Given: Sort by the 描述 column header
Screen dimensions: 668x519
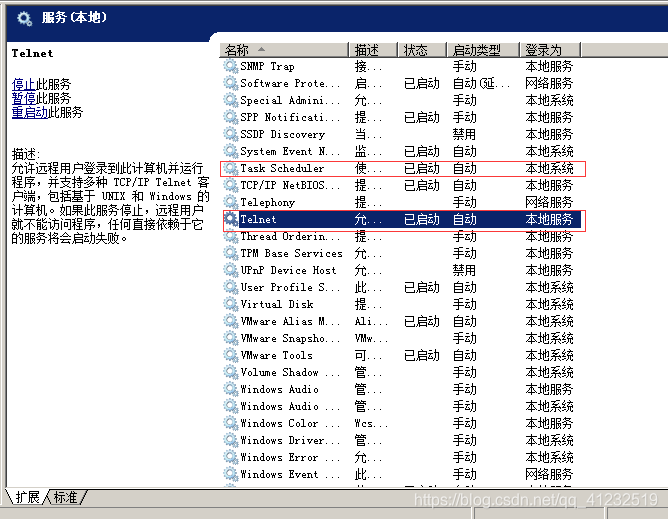Looking at the screenshot, I should pyautogui.click(x=373, y=50).
